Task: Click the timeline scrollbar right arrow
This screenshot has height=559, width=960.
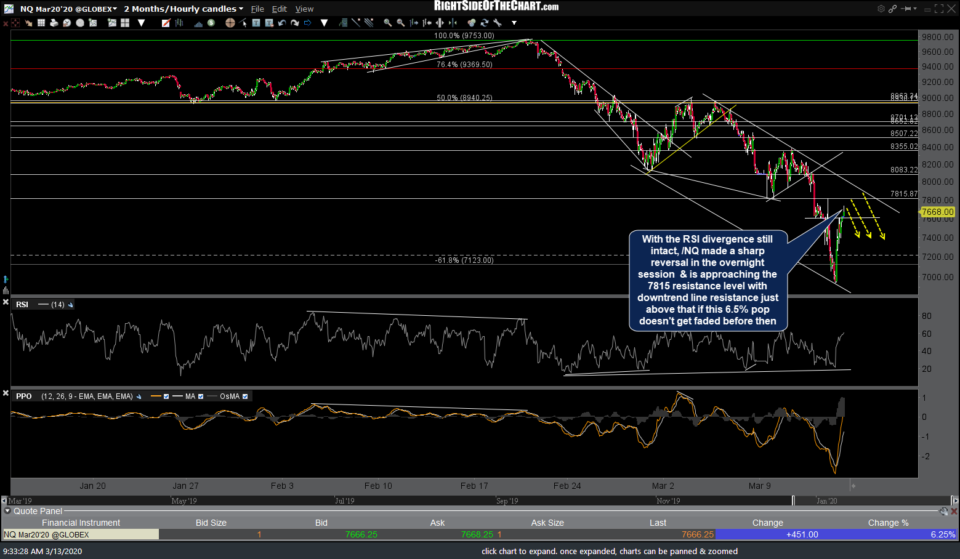Action: point(954,501)
